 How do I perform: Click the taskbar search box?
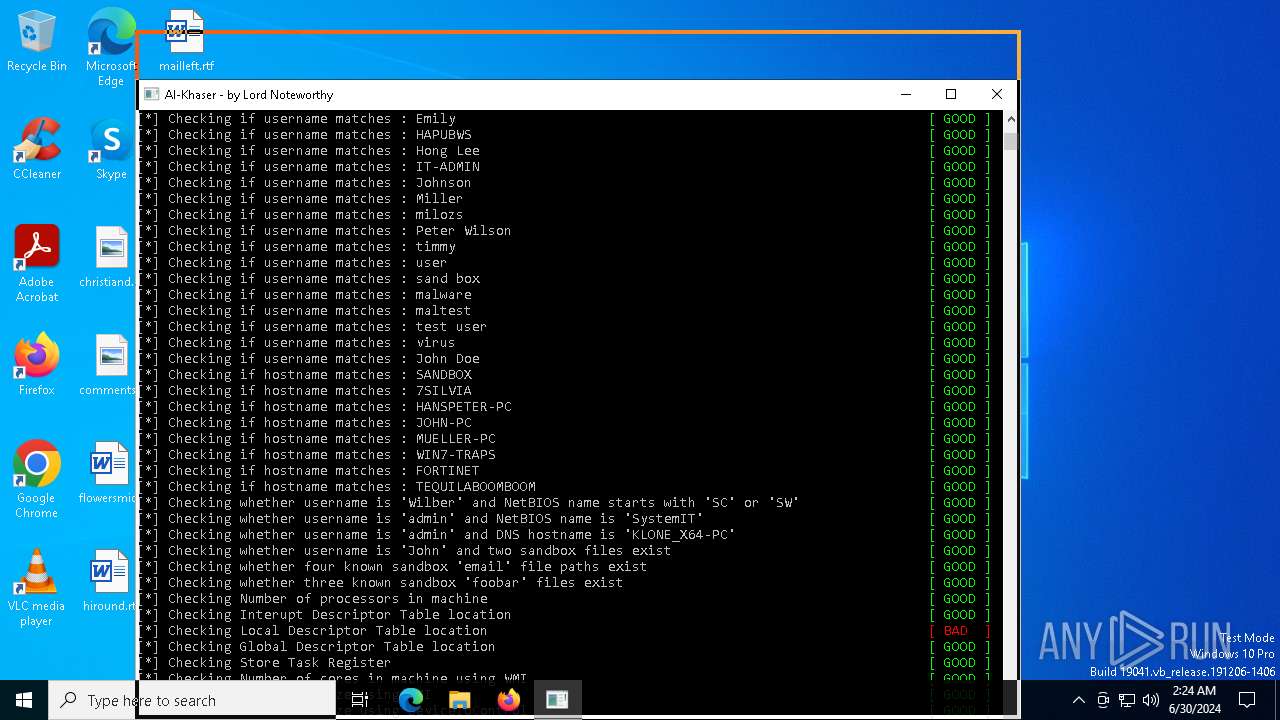click(192, 700)
